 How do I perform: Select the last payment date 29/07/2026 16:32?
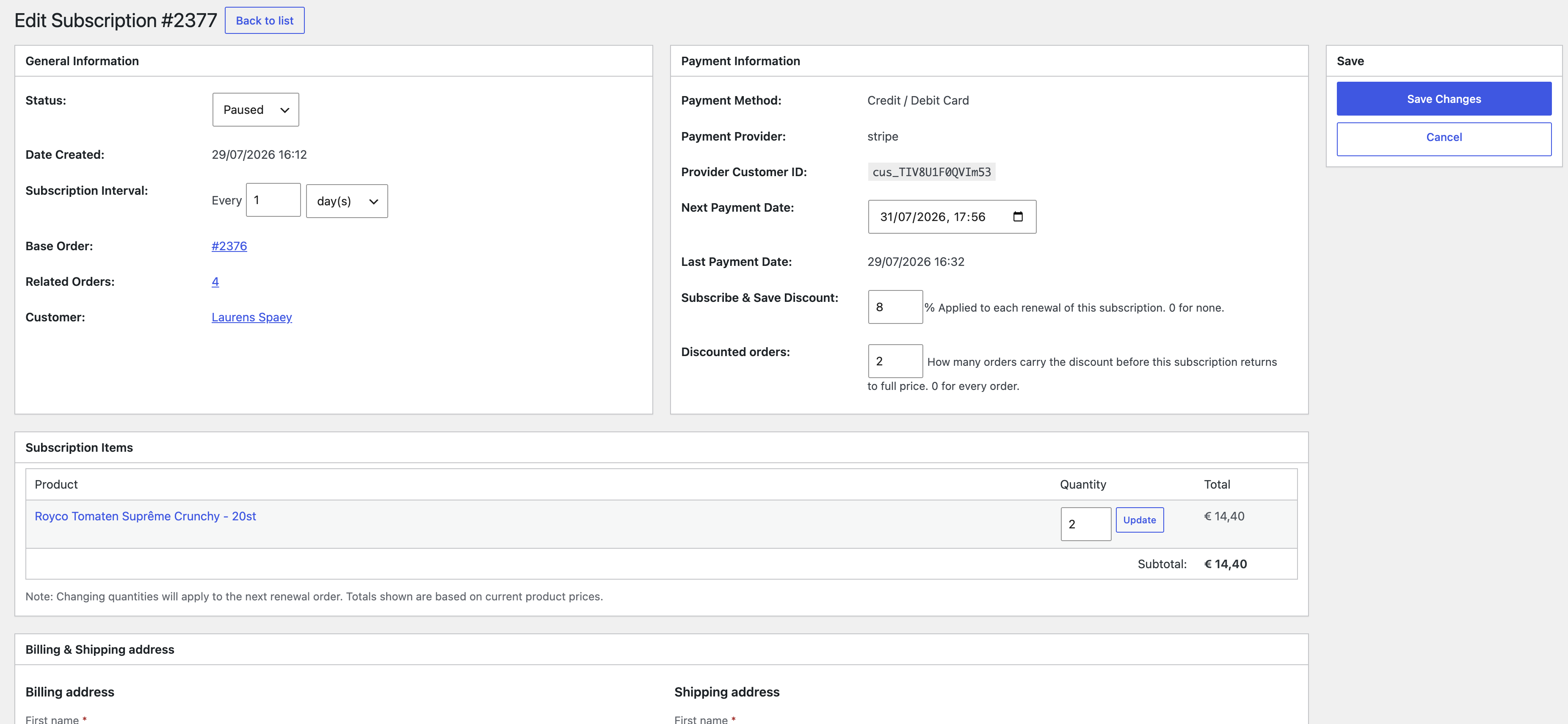[916, 262]
